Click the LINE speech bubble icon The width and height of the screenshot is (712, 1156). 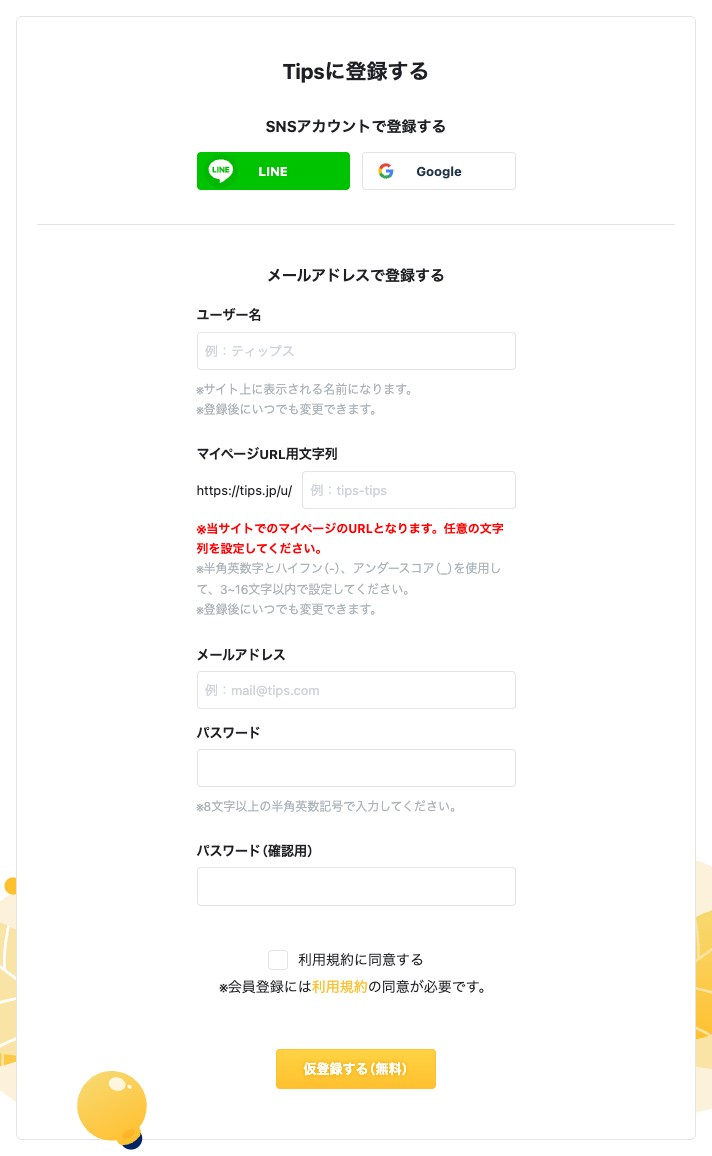pyautogui.click(x=220, y=171)
